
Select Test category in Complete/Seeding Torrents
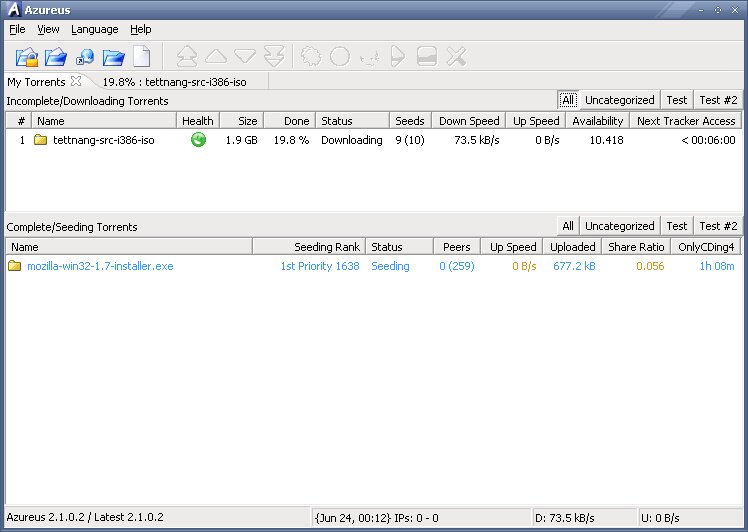[x=676, y=226]
